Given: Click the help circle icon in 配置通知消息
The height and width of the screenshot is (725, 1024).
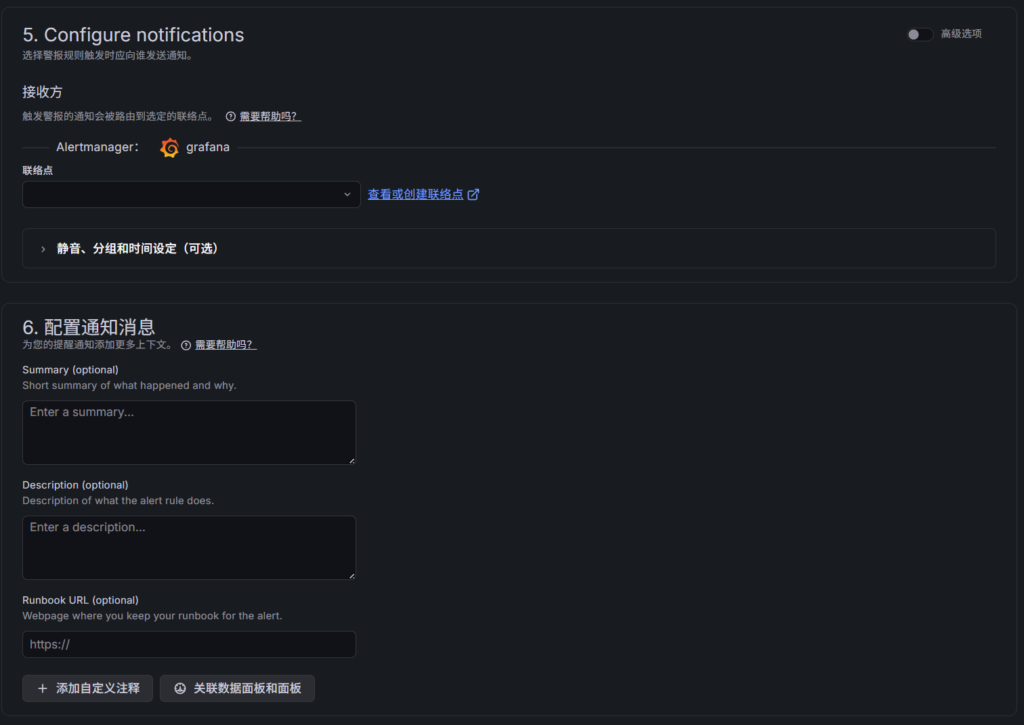Looking at the screenshot, I should coord(186,345).
